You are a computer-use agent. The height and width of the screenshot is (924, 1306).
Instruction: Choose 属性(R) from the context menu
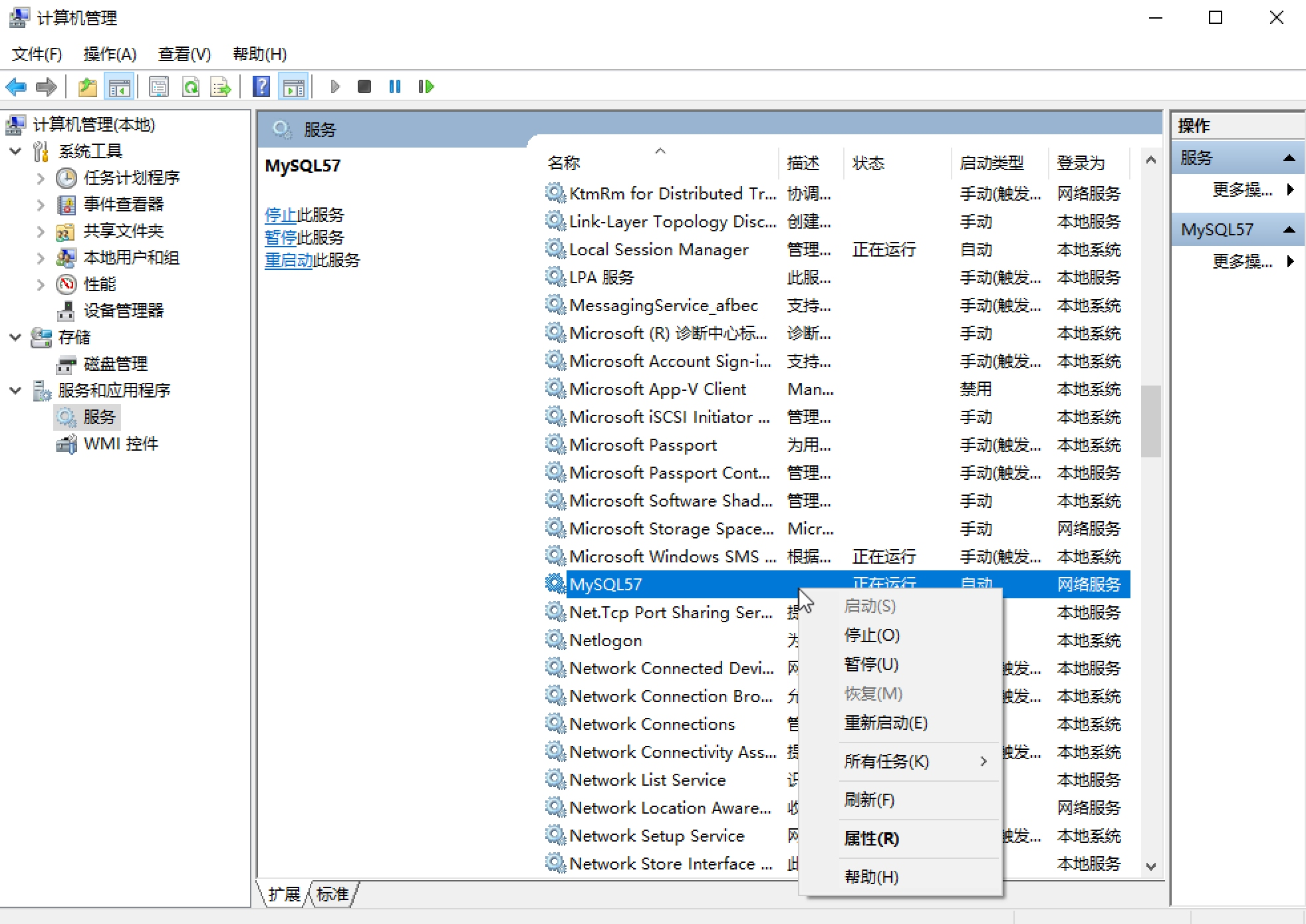coord(871,838)
